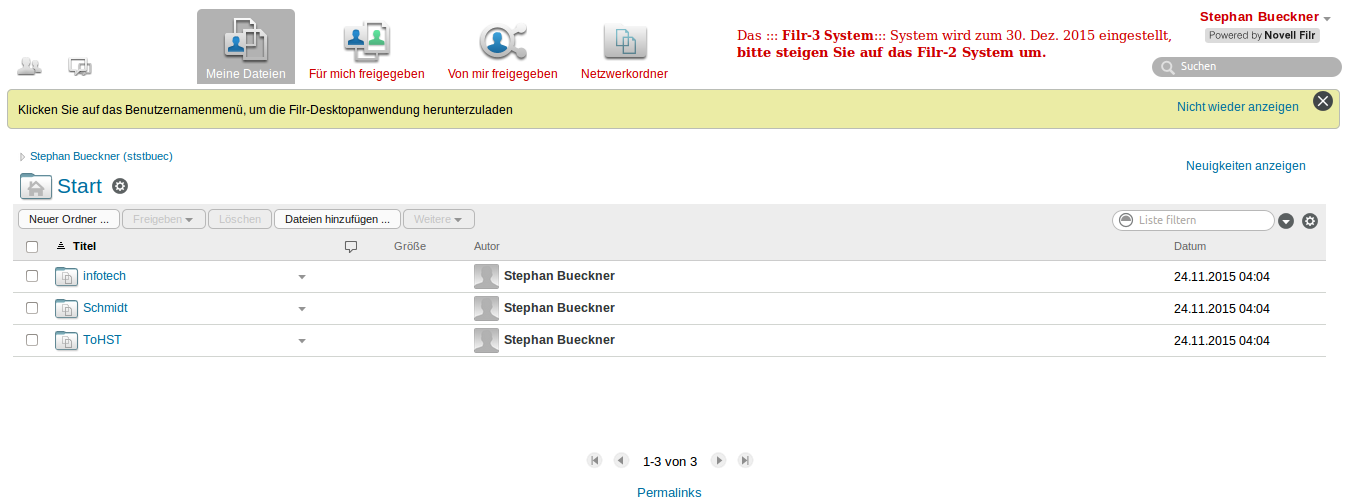
Task: Expand the filter options arrow
Action: point(1286,221)
